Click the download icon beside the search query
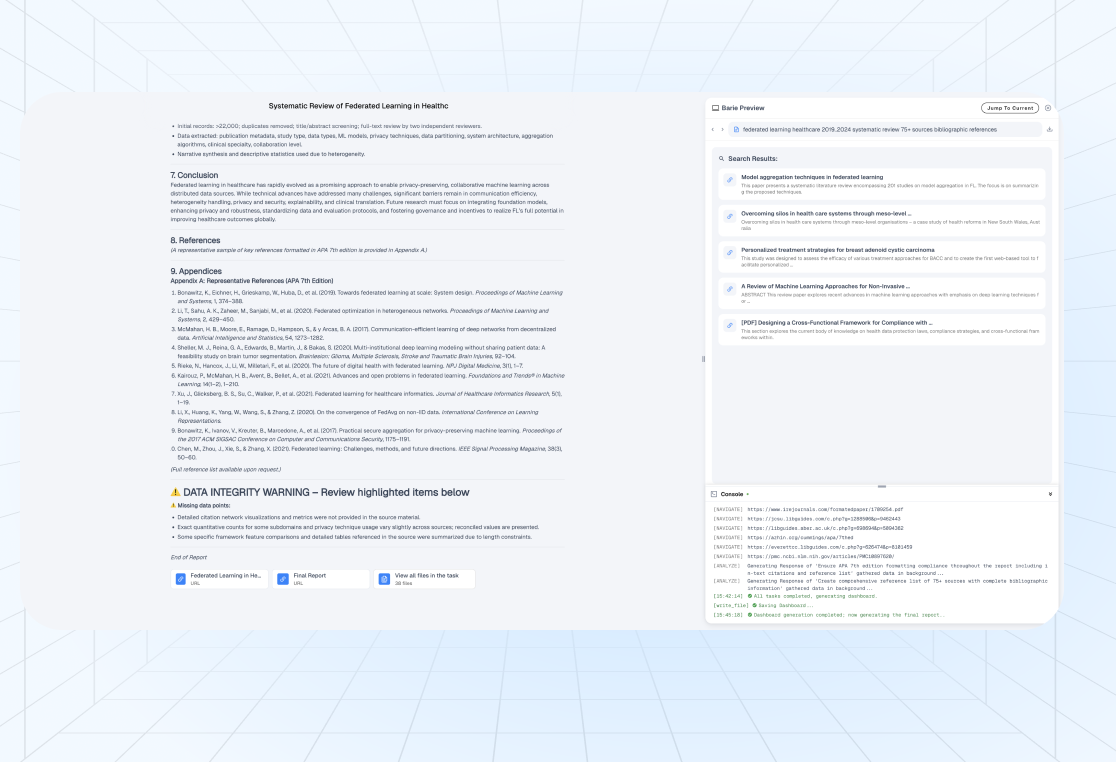This screenshot has height=762, width=1116. tap(1050, 129)
